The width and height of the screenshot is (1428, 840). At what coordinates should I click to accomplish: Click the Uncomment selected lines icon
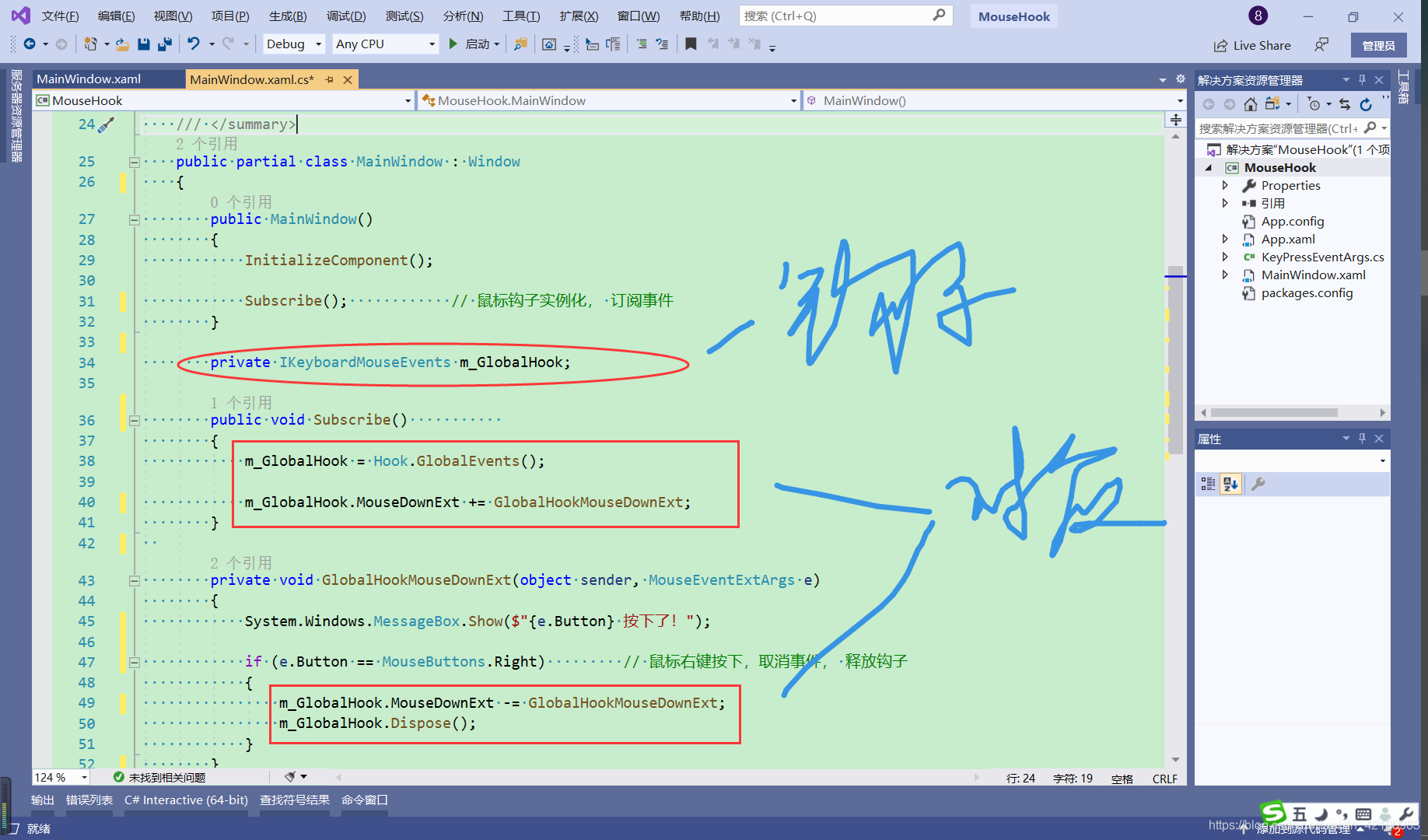click(662, 44)
